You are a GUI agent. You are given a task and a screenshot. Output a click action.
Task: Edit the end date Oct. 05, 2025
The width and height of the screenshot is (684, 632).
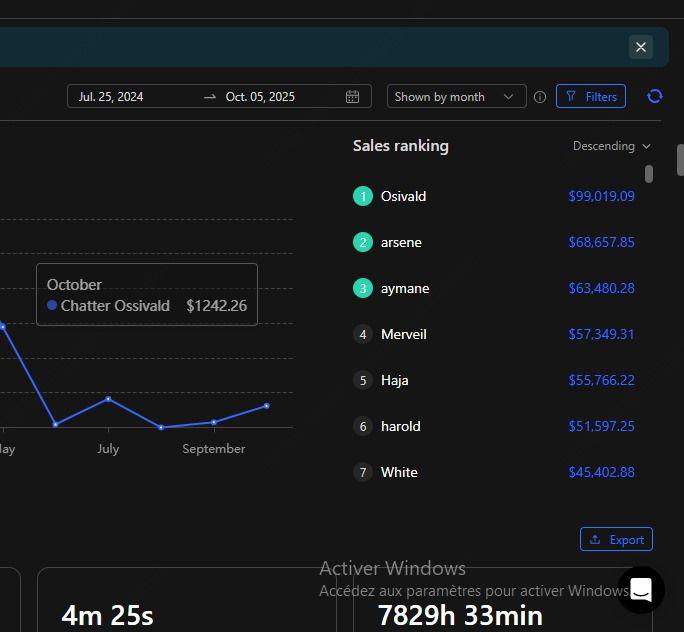pyautogui.click(x=260, y=97)
